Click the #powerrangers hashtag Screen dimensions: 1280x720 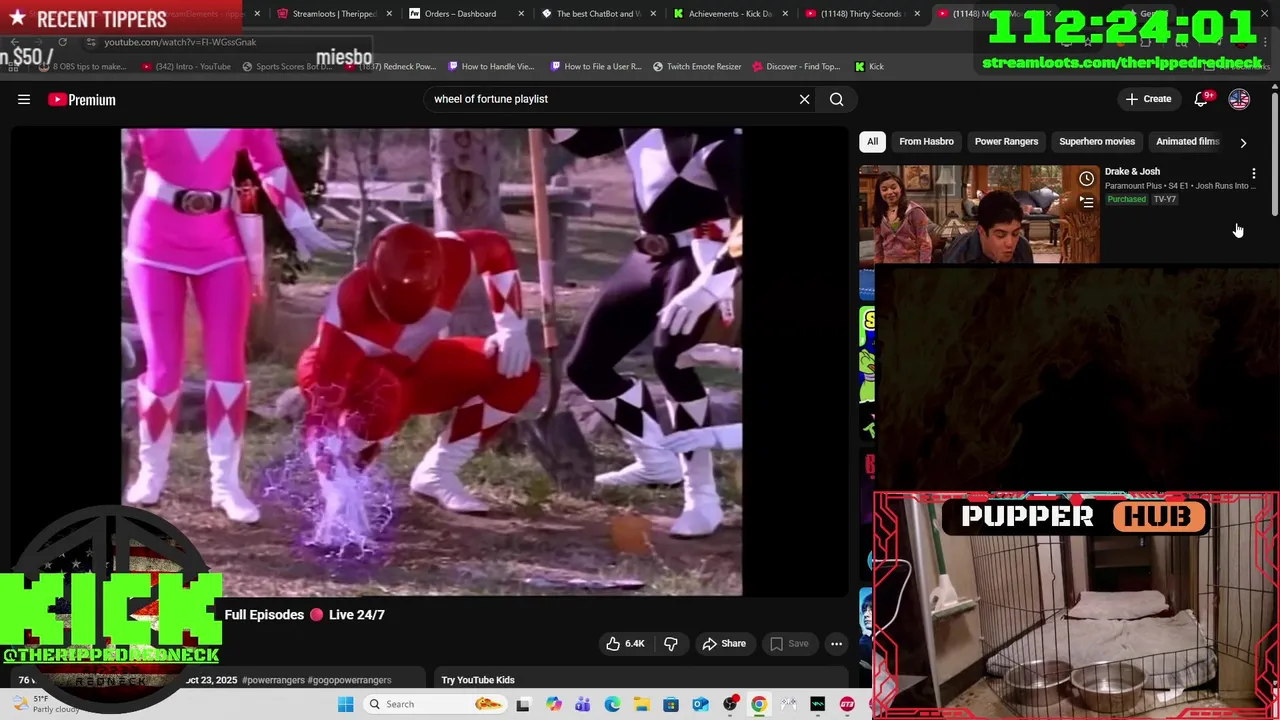273,680
